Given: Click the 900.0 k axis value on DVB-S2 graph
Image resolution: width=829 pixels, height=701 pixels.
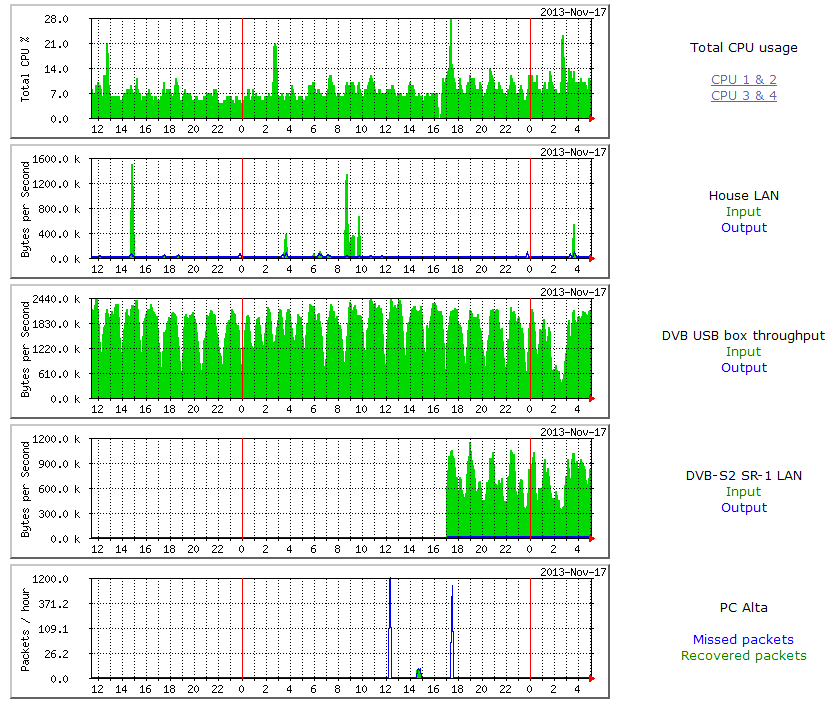Looking at the screenshot, I should (59, 464).
